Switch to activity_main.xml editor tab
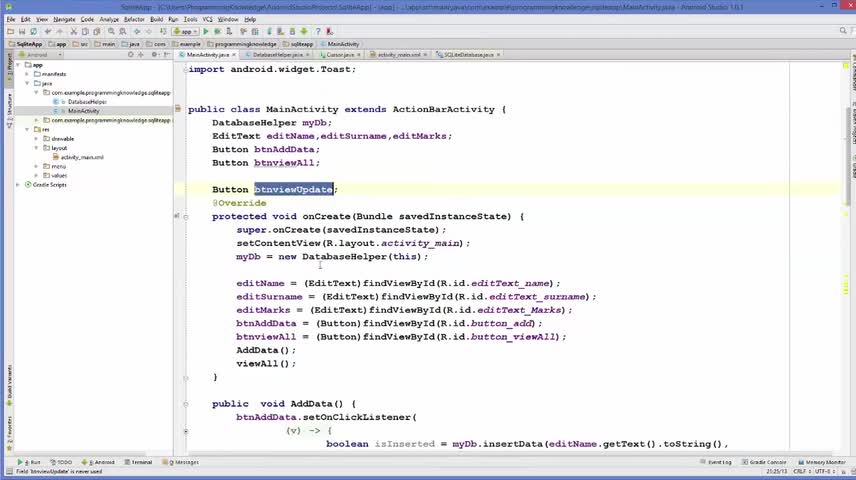 [x=398, y=55]
